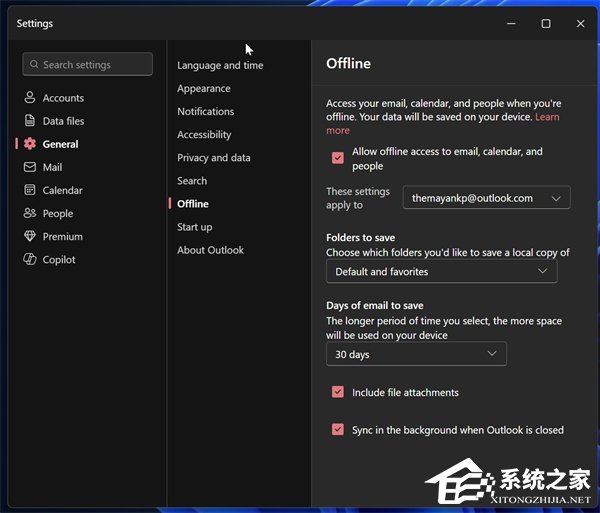
Task: Click the Folders to save heading
Action: [x=360, y=238]
